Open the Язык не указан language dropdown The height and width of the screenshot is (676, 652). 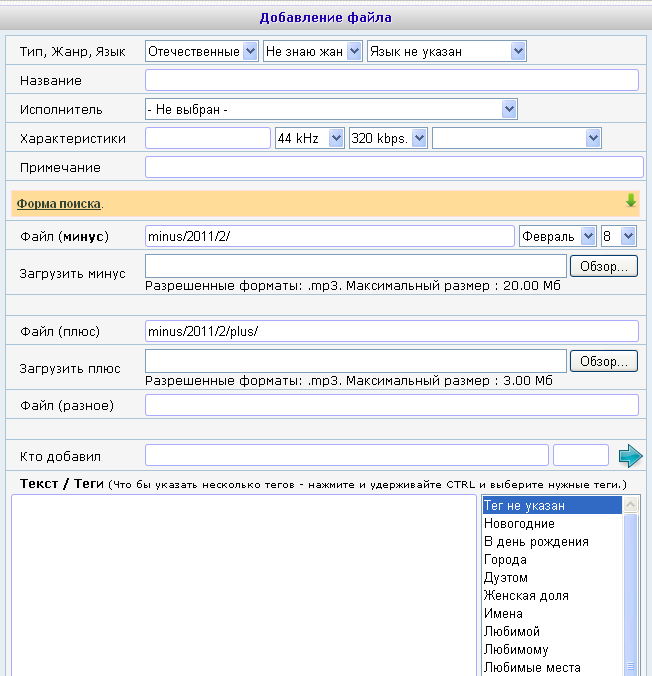coord(447,51)
